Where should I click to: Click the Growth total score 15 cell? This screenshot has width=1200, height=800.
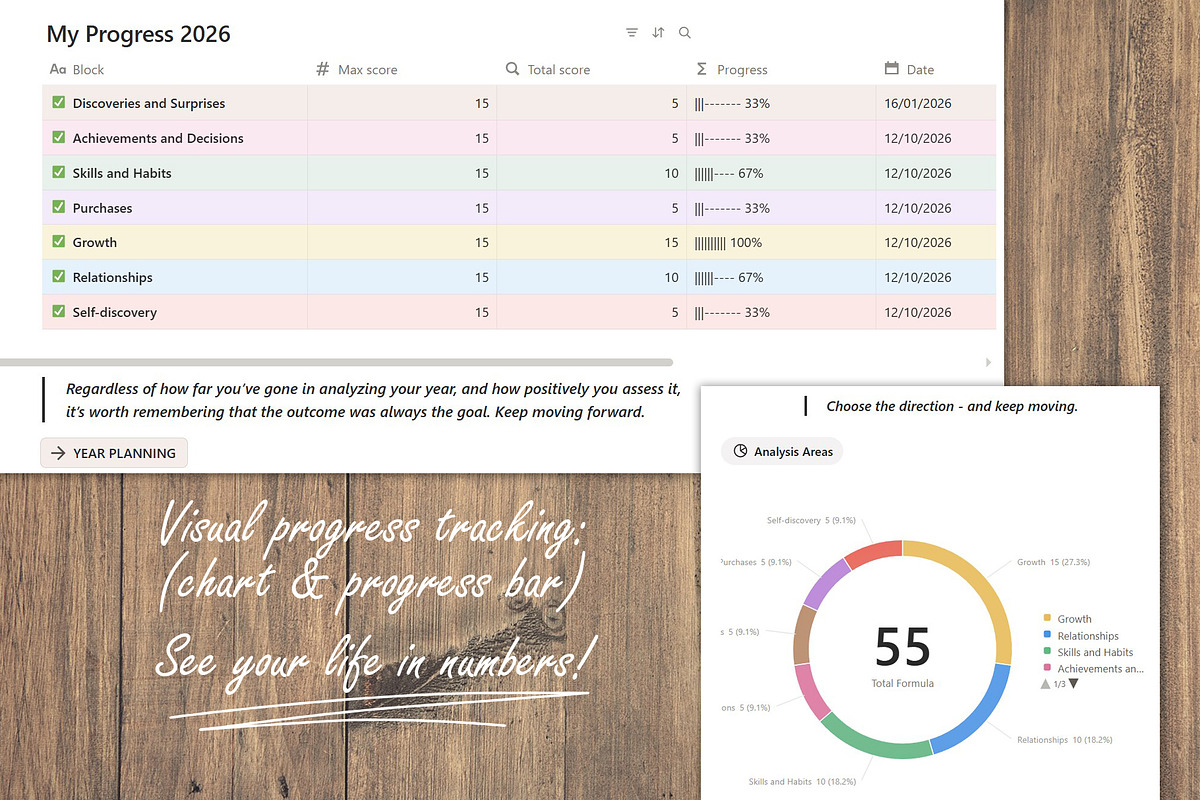pyautogui.click(x=591, y=242)
